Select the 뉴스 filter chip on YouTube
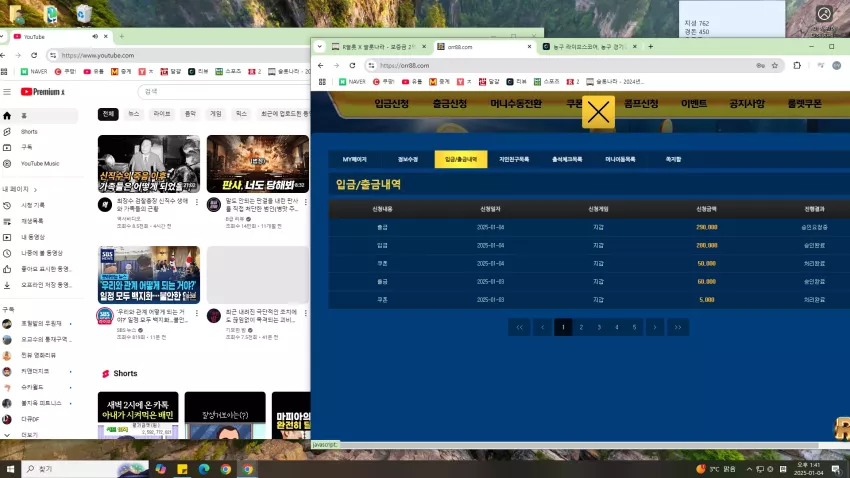 point(133,114)
